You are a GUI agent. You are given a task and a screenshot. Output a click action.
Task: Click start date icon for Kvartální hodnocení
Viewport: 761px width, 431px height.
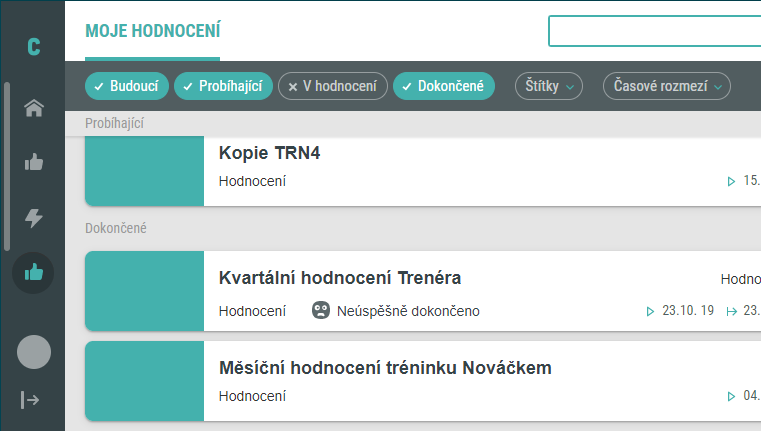click(x=650, y=311)
